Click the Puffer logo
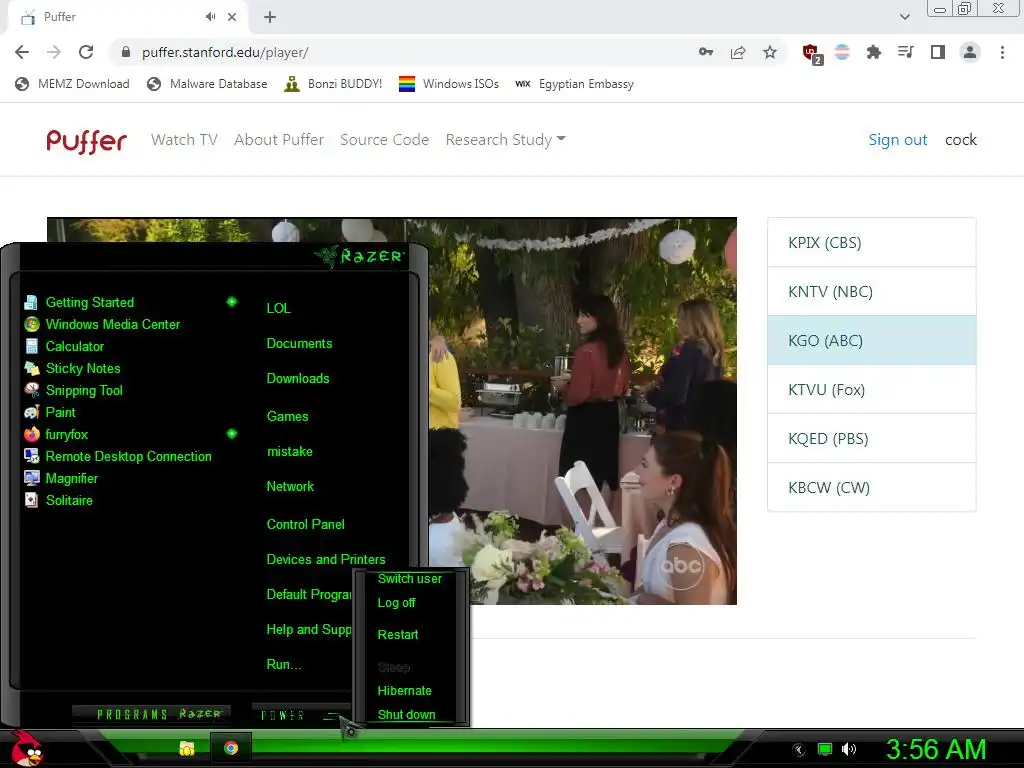 [x=86, y=140]
